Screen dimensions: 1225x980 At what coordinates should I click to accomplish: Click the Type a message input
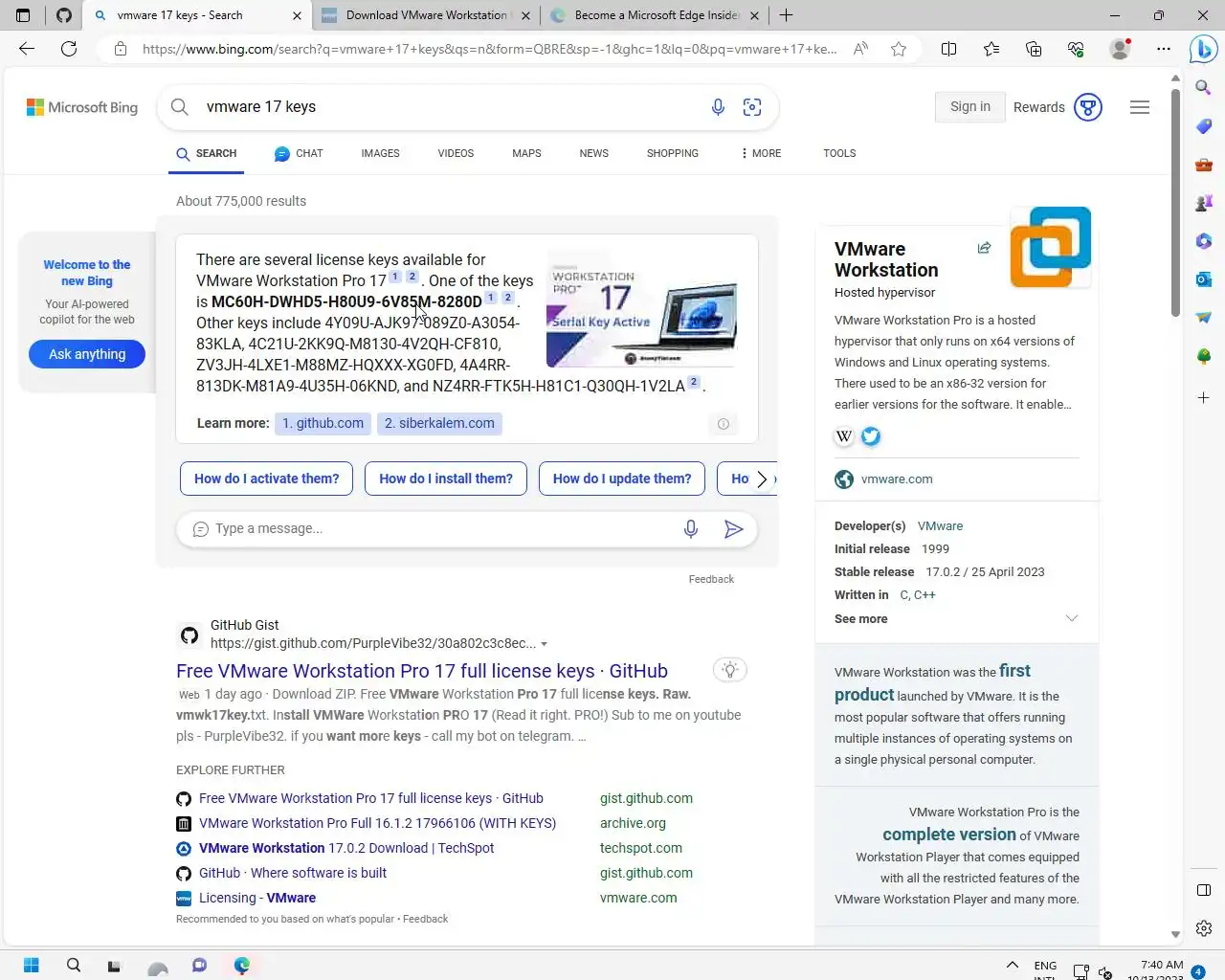pos(440,529)
